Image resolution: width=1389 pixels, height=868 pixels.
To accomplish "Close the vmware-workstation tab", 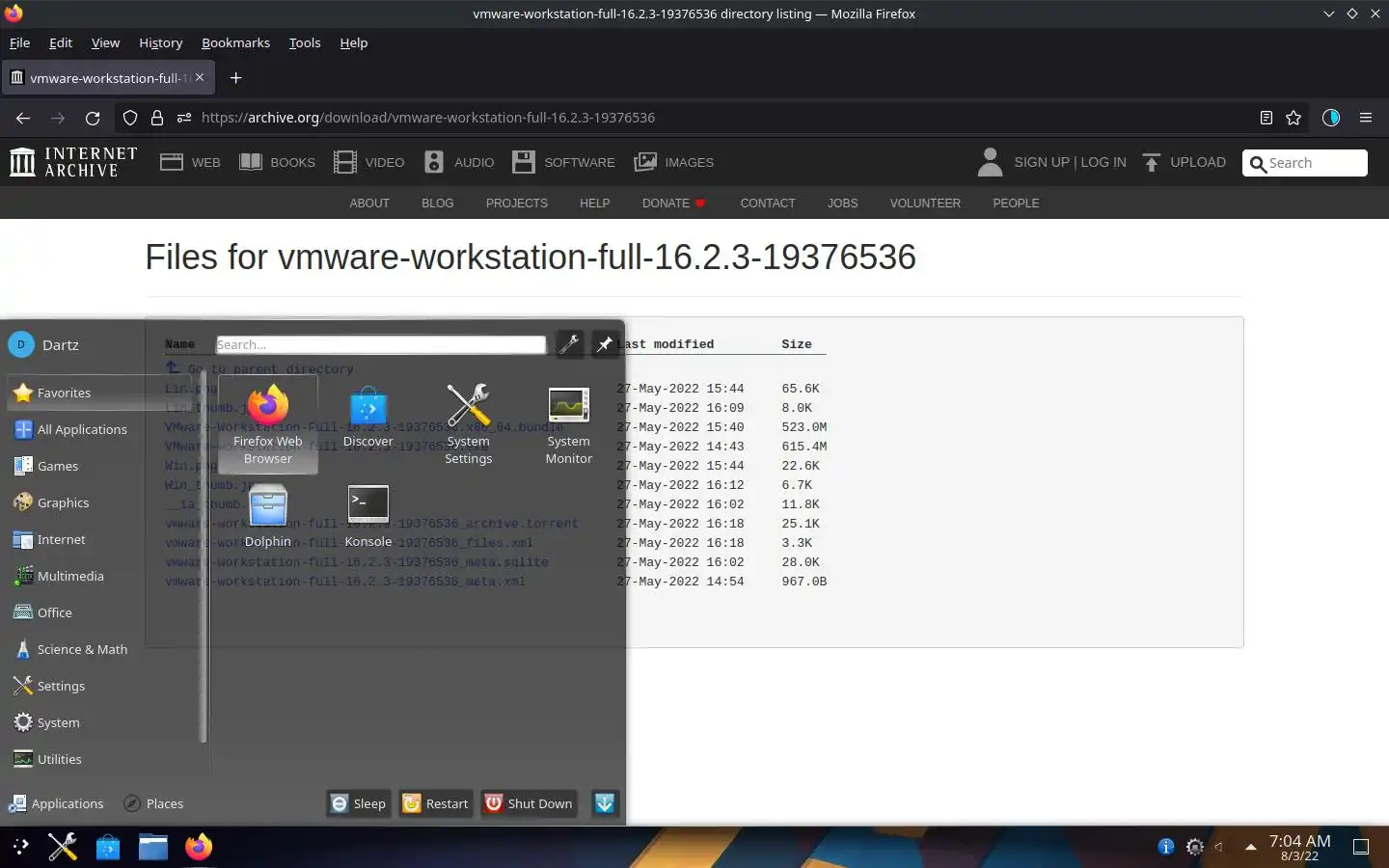I will tap(200, 77).
